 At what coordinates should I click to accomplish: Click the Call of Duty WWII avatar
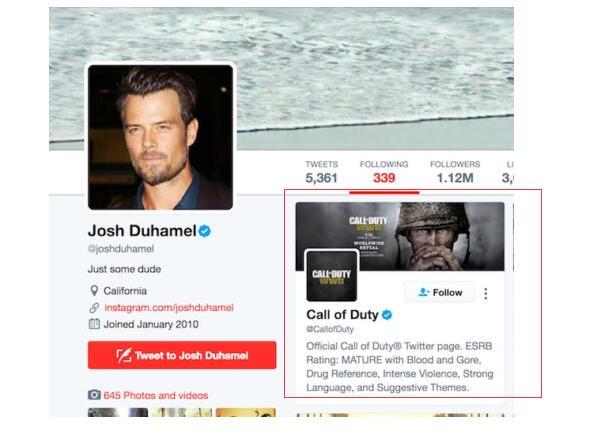point(332,276)
